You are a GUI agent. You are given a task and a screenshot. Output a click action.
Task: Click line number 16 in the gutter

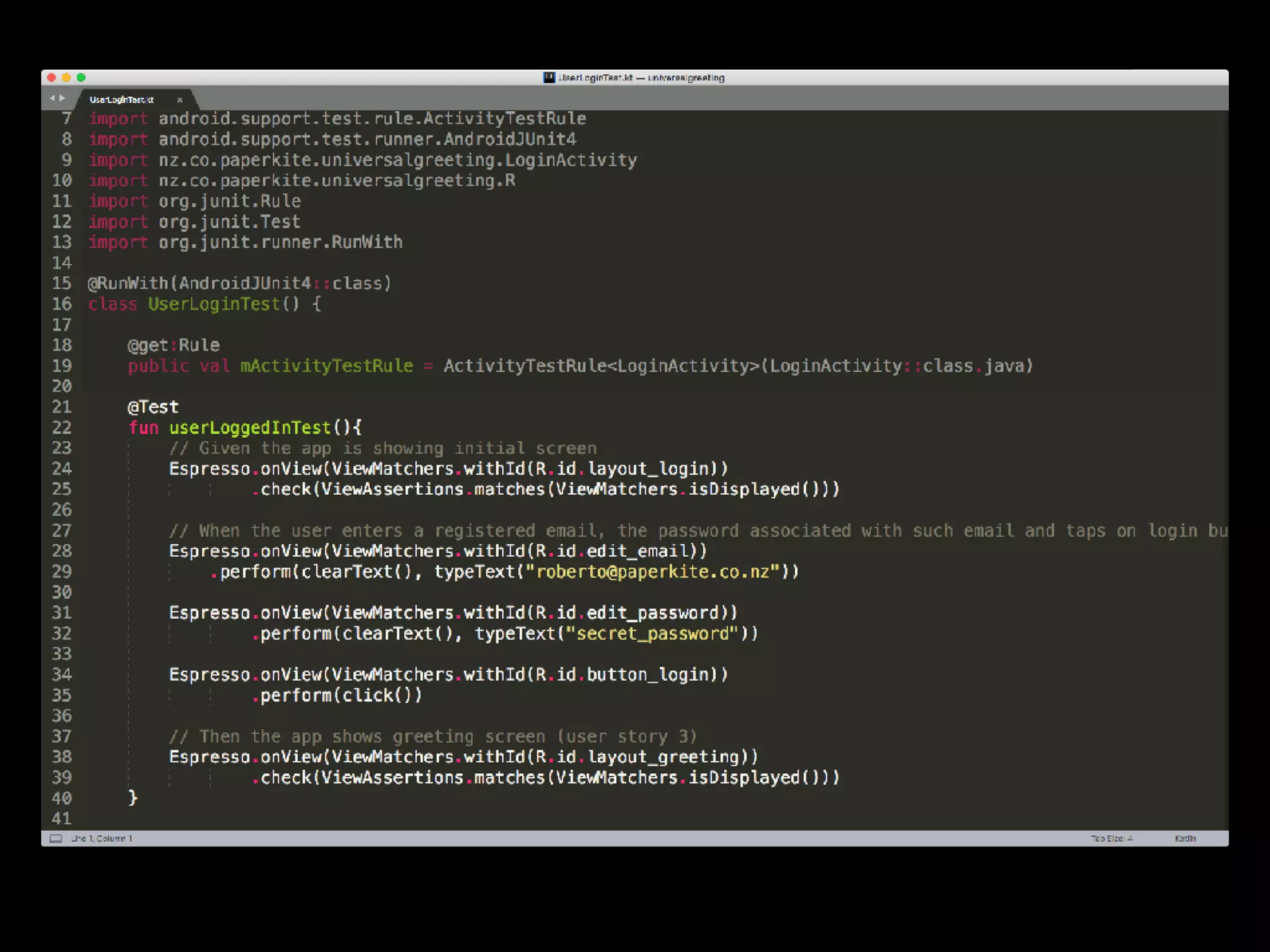[x=61, y=304]
